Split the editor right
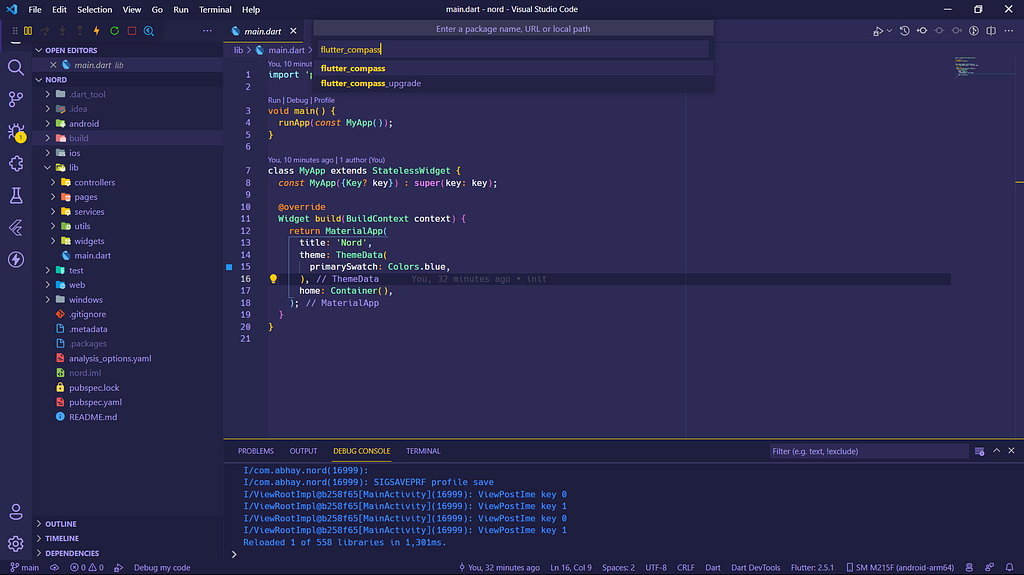Image resolution: width=1024 pixels, height=575 pixels. [991, 31]
